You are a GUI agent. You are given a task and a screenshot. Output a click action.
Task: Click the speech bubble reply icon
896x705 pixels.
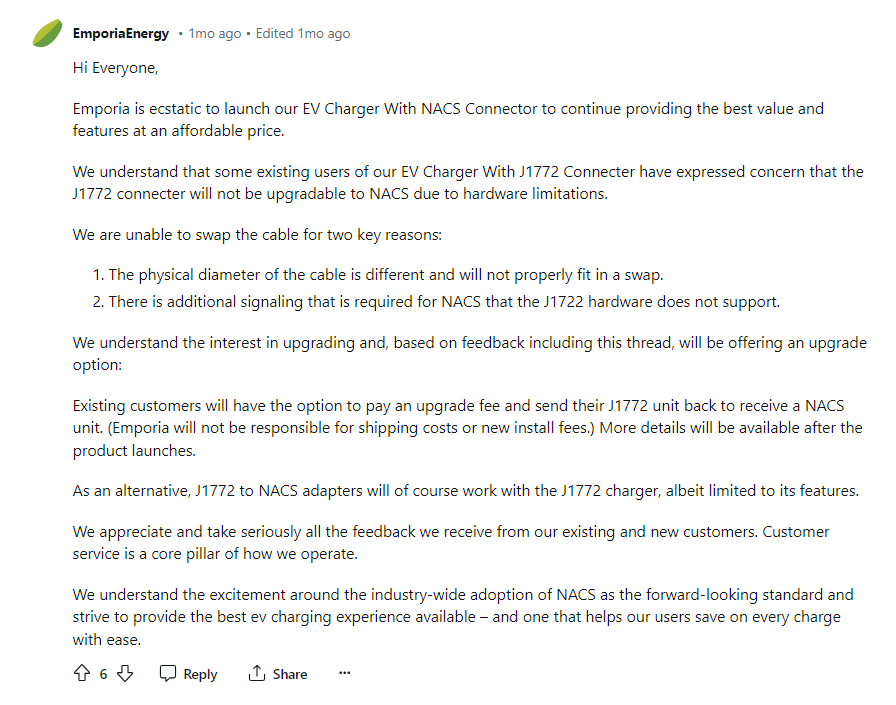(167, 674)
